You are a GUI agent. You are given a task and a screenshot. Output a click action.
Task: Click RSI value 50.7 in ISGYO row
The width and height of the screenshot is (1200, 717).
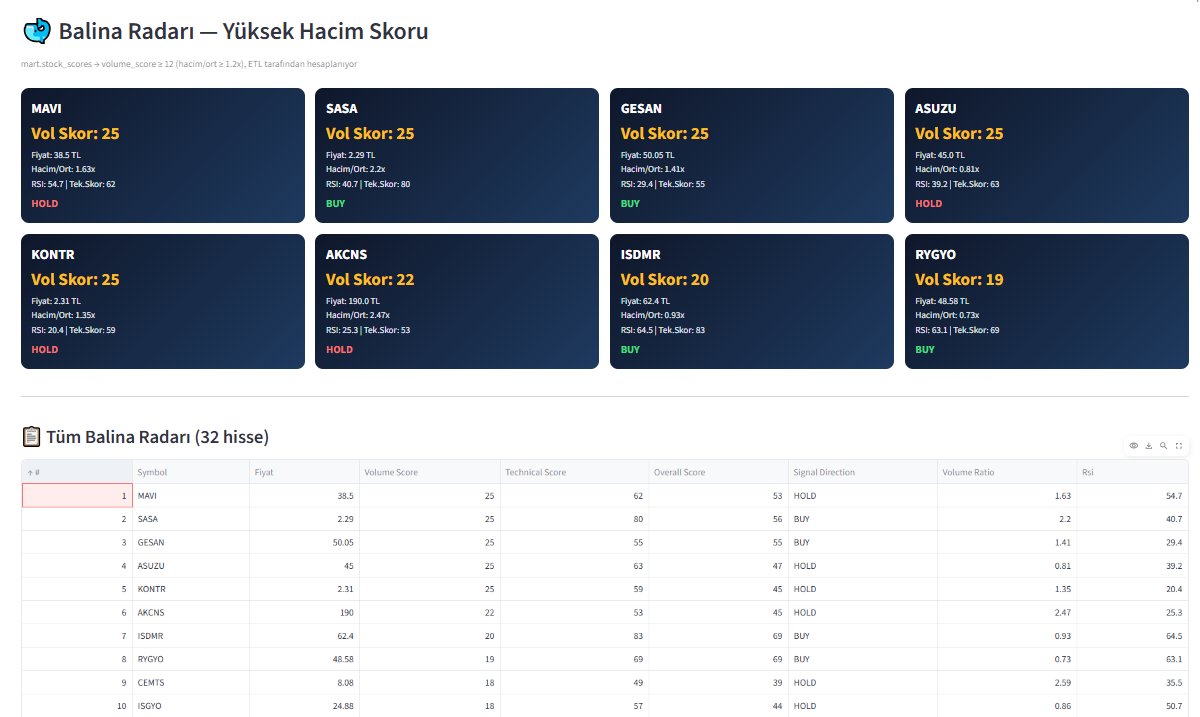pyautogui.click(x=1132, y=706)
